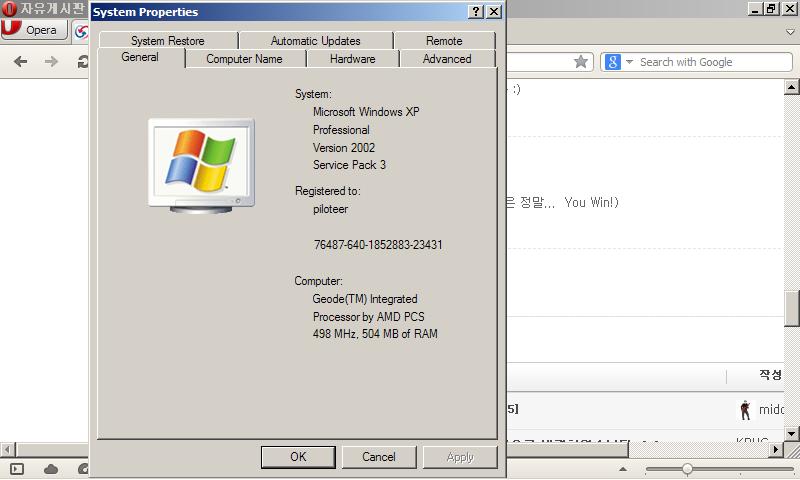Click the Opera Link cloud icon
This screenshot has width=800, height=480.
coord(51,469)
